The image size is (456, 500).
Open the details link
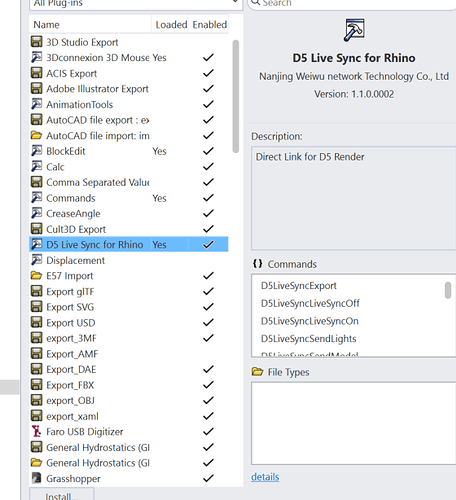click(x=265, y=477)
